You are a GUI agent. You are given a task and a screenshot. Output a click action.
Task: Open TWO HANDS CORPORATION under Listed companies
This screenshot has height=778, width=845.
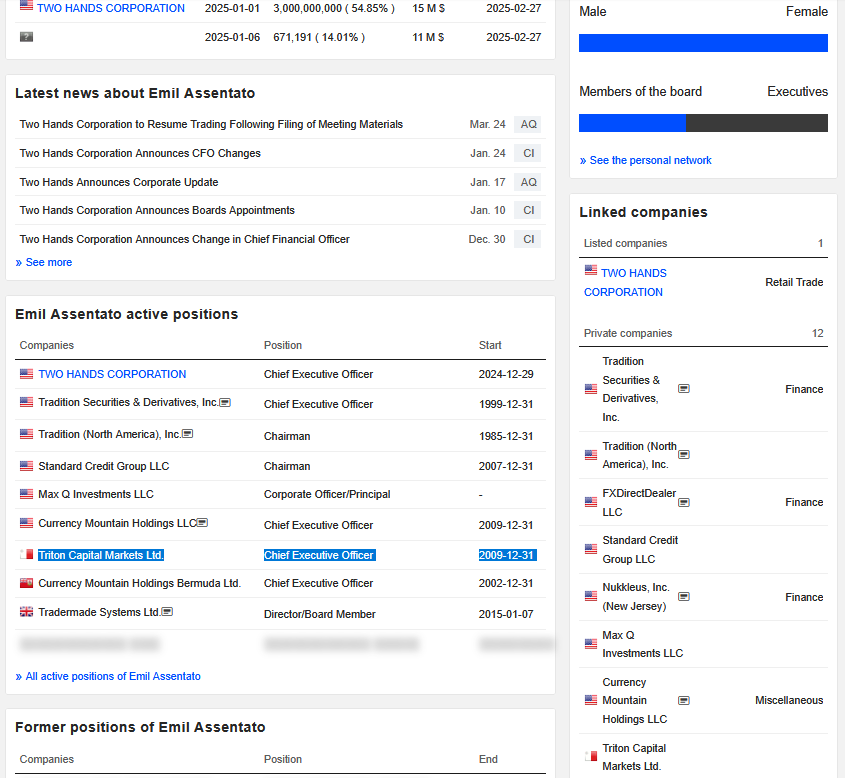point(625,282)
